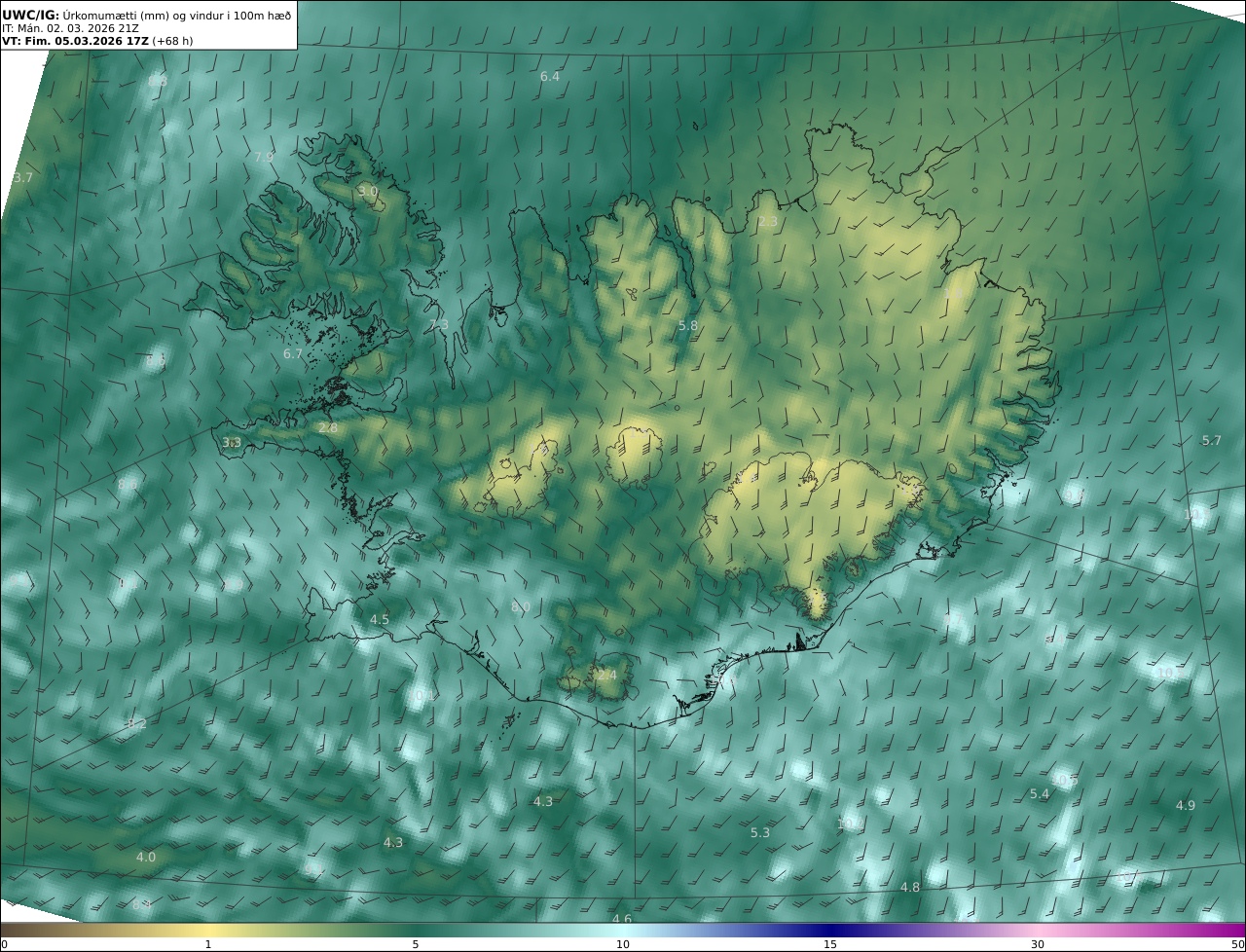Viewport: 1246px width, 952px height.
Task: Click the dark navy colorbar segment above 15
Action: pyautogui.click(x=830, y=931)
